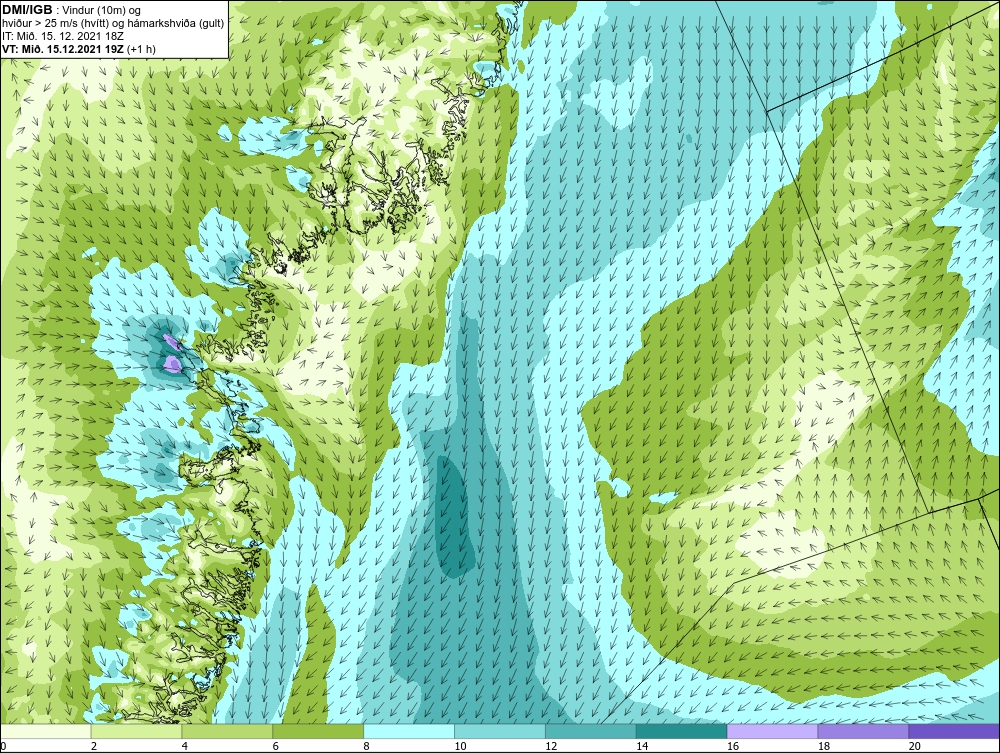Click the 18–20 m/s medium purple legend swatch

(x=864, y=731)
